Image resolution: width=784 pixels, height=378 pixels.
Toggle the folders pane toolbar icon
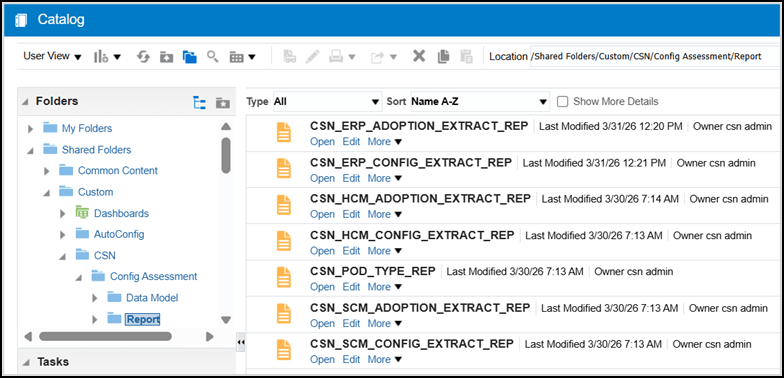190,57
